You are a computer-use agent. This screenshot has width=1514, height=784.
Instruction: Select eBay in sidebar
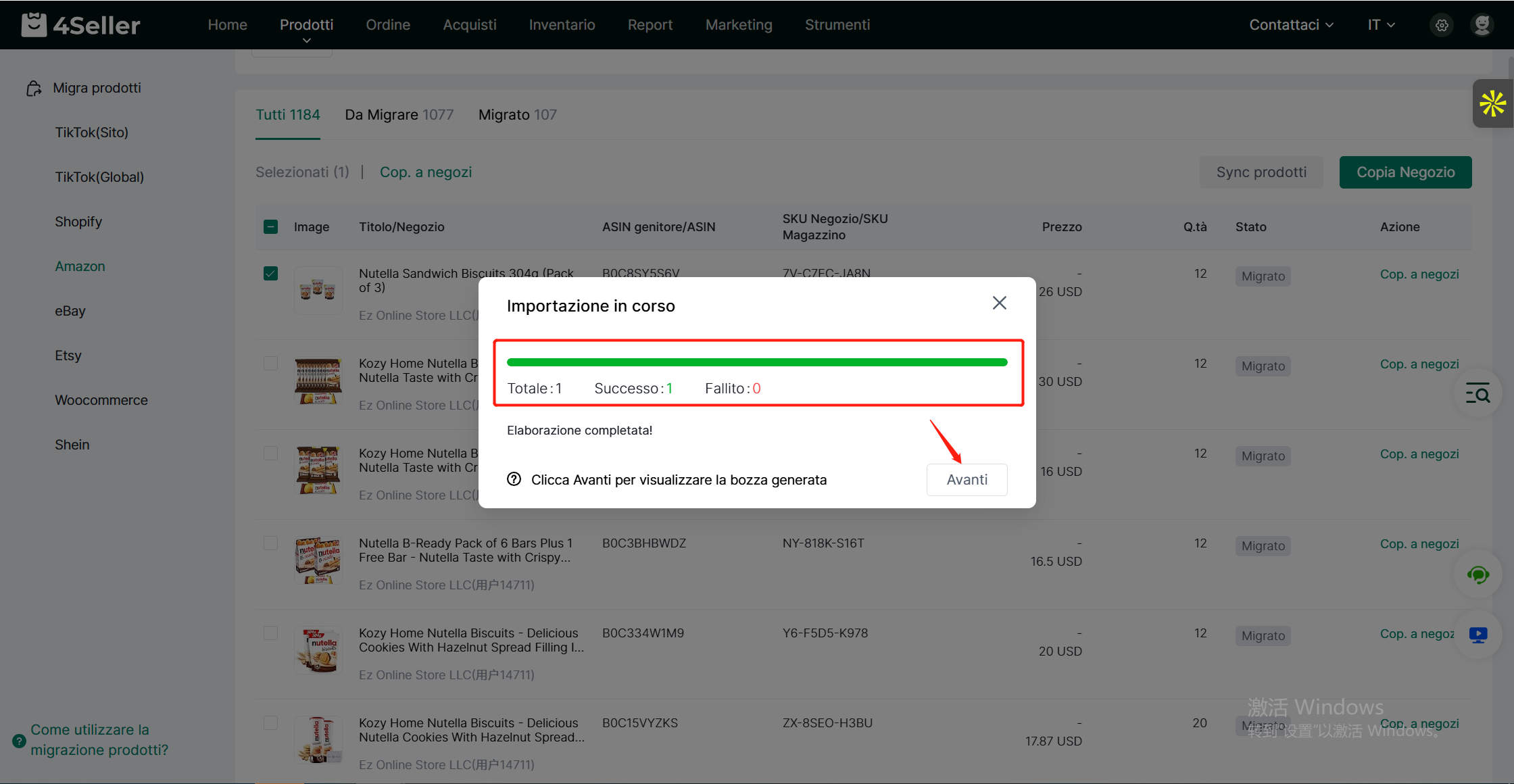coord(70,311)
